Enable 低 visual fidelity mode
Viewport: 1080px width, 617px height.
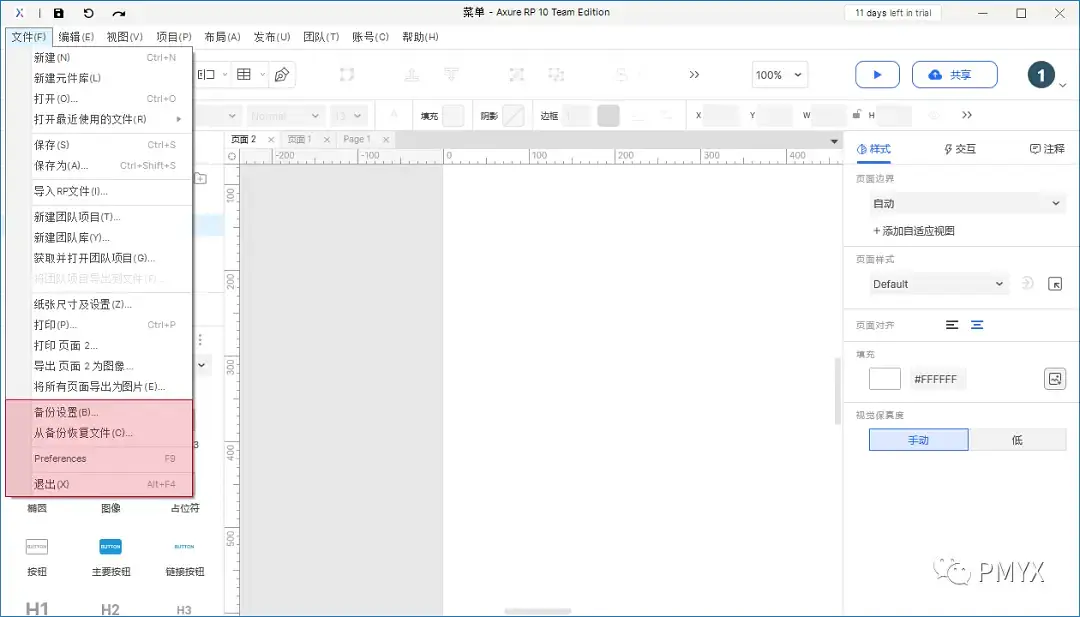(1018, 439)
